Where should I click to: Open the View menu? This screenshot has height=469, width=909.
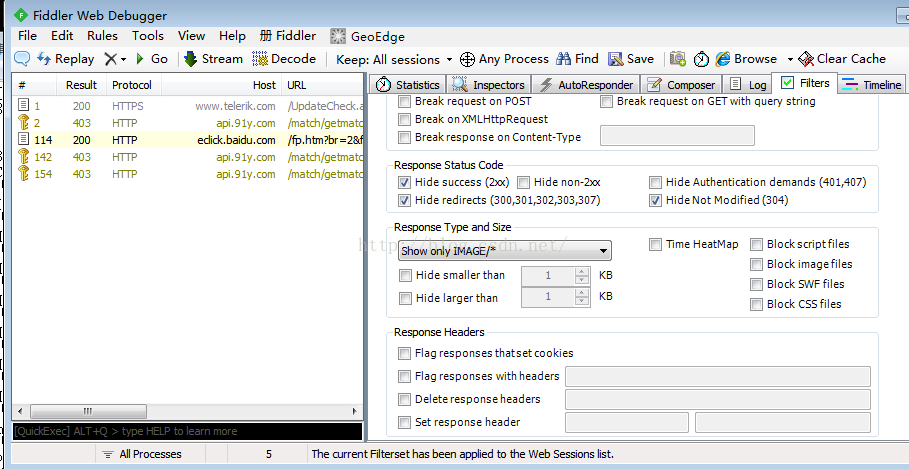[x=191, y=36]
